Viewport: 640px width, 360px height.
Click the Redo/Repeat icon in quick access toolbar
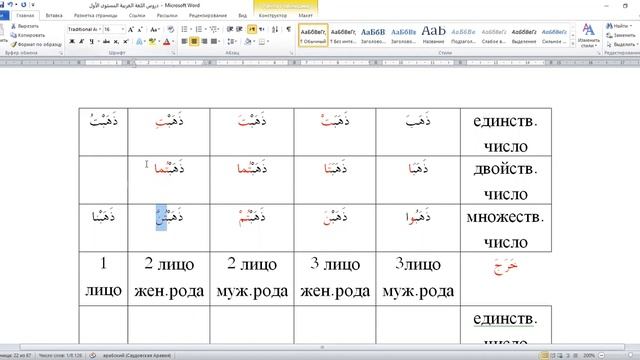23,4
